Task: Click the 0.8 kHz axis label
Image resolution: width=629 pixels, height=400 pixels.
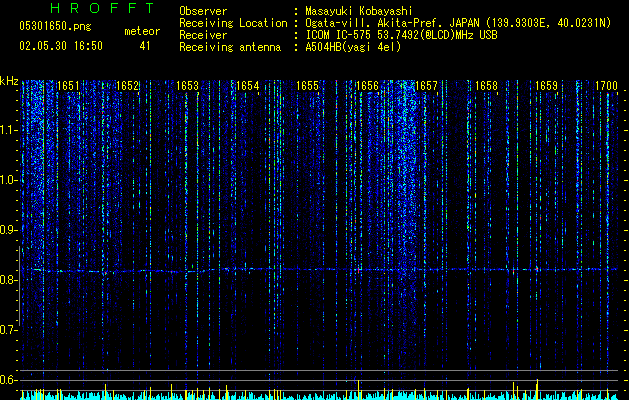Action: click(8, 280)
